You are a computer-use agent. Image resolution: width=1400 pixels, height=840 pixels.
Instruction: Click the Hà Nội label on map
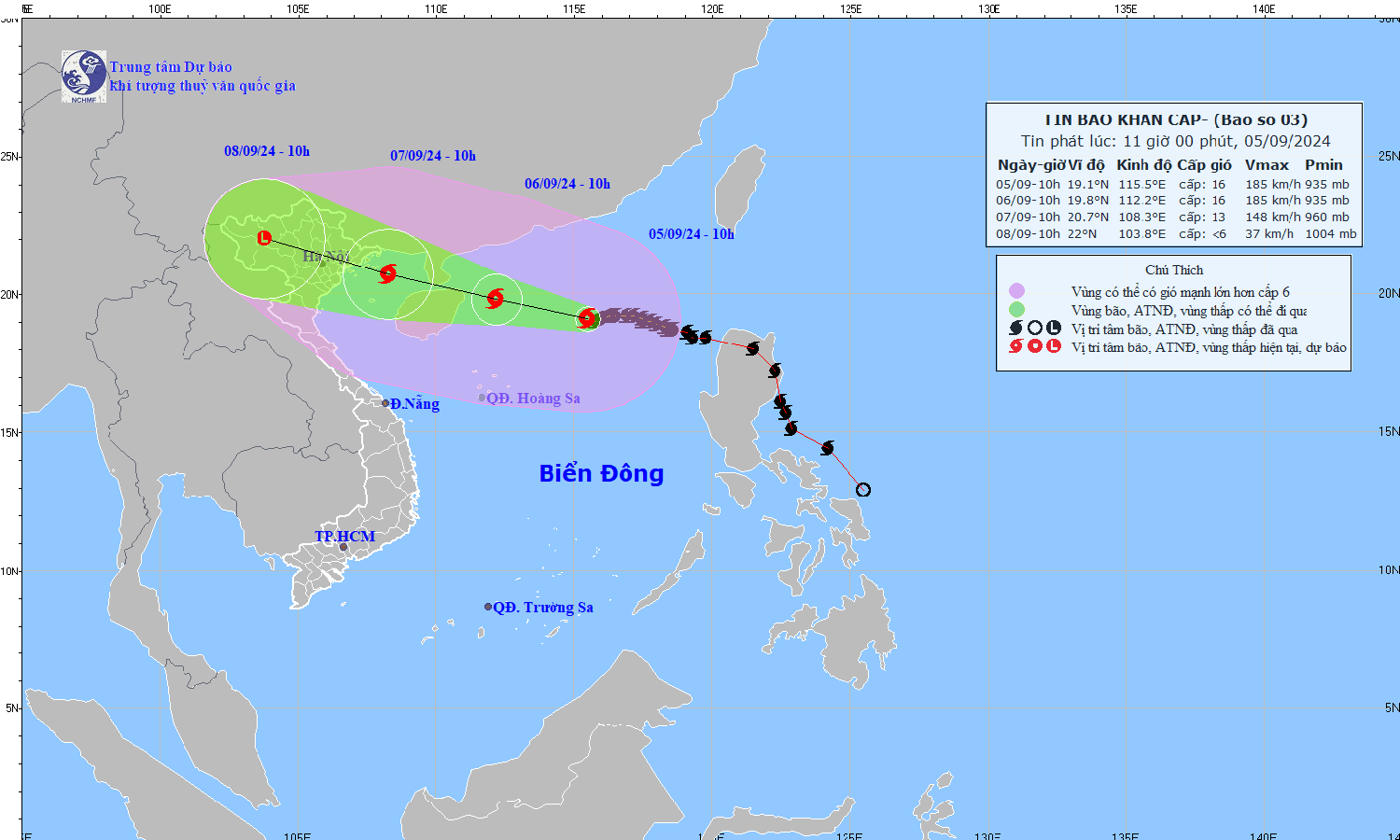tap(326, 257)
